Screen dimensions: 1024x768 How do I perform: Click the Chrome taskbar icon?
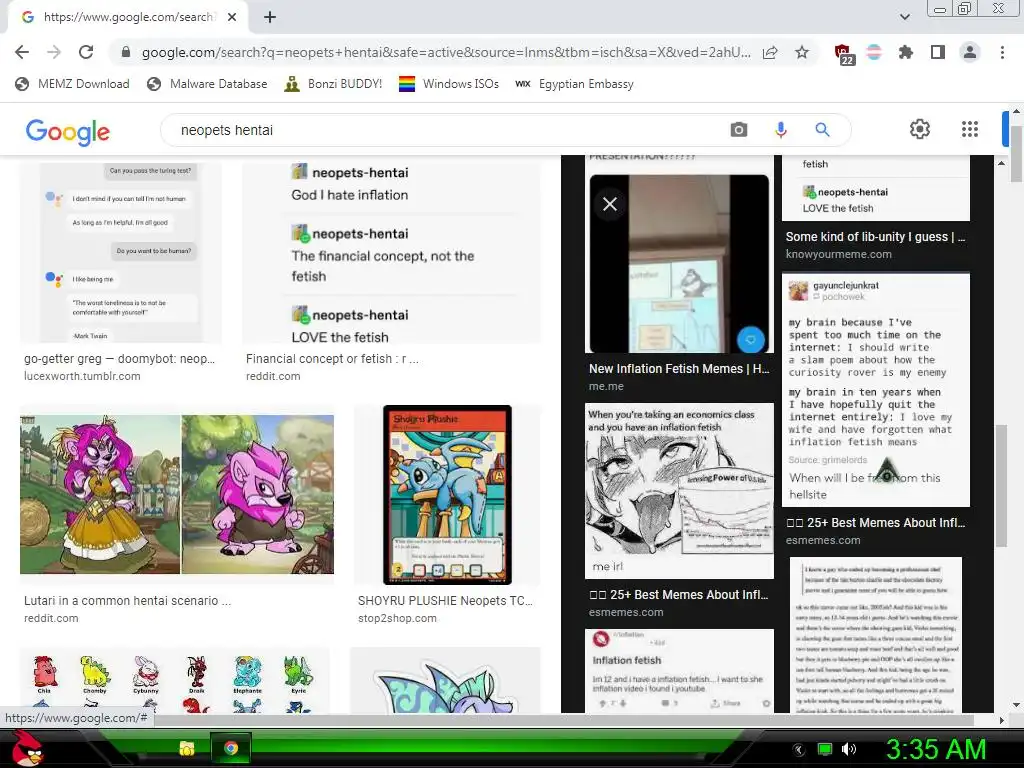[x=231, y=748]
